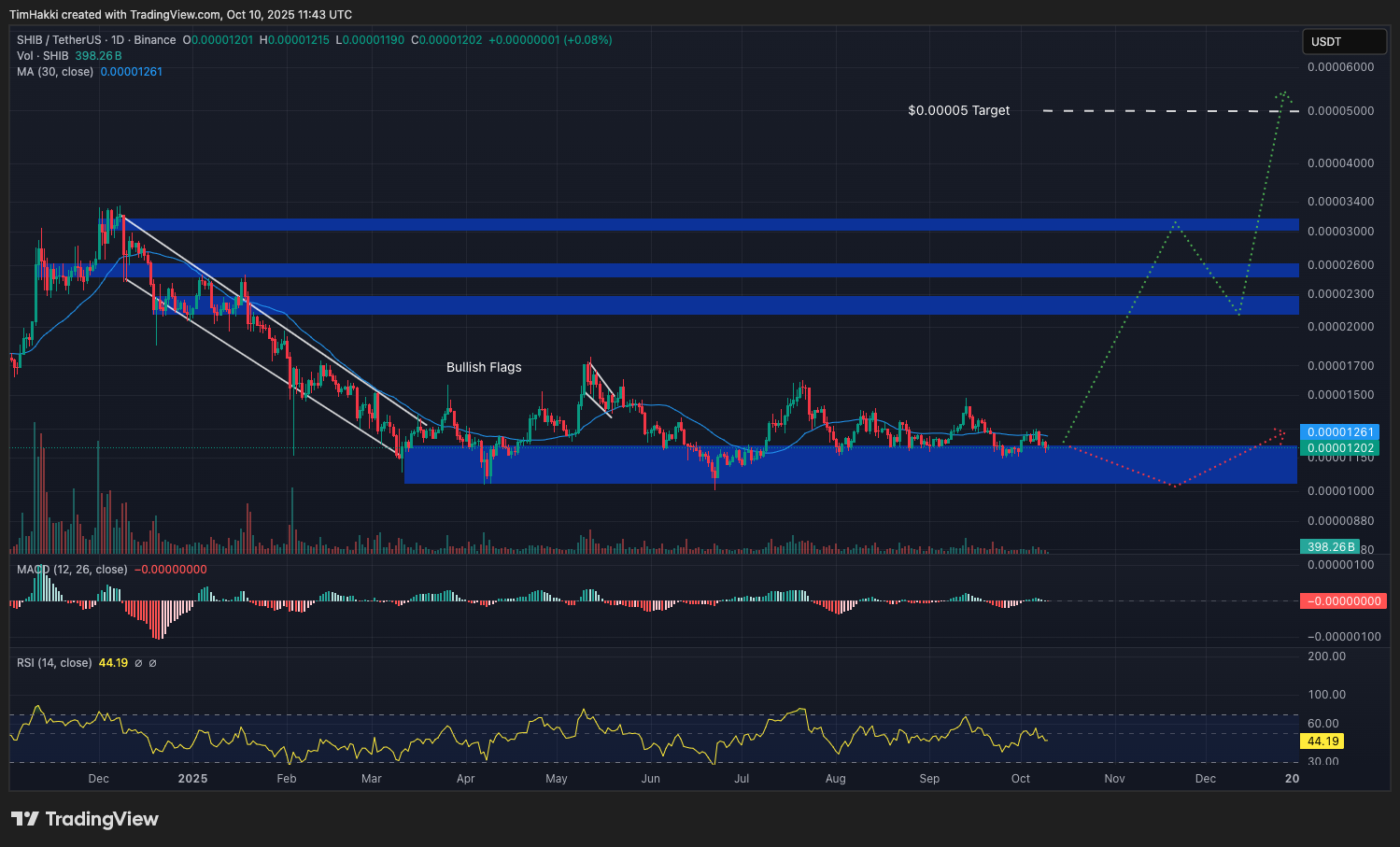Image resolution: width=1400 pixels, height=847 pixels.
Task: Select the MA (30, close) indicator legend
Action: pos(55,72)
